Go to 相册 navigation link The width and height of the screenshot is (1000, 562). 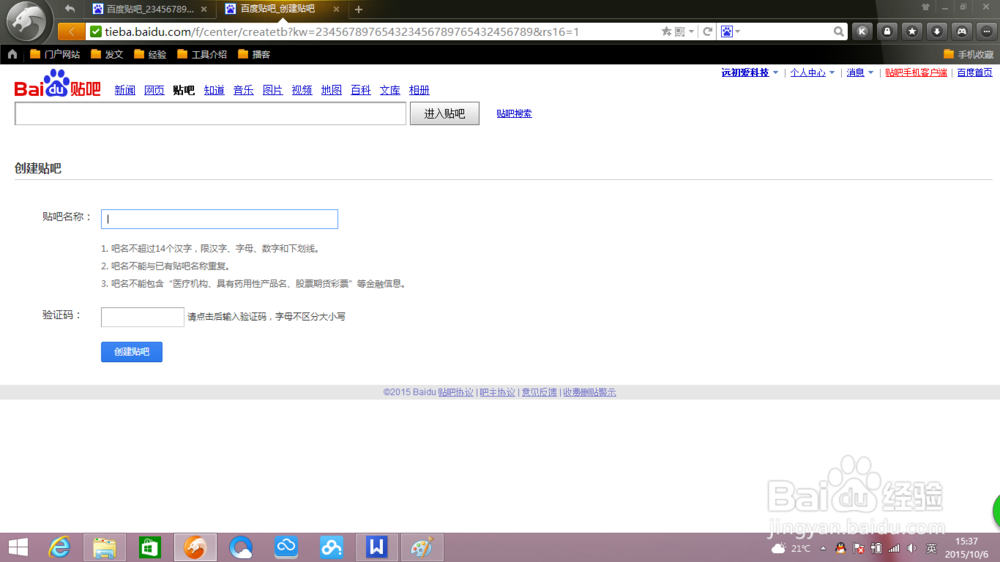pos(420,90)
